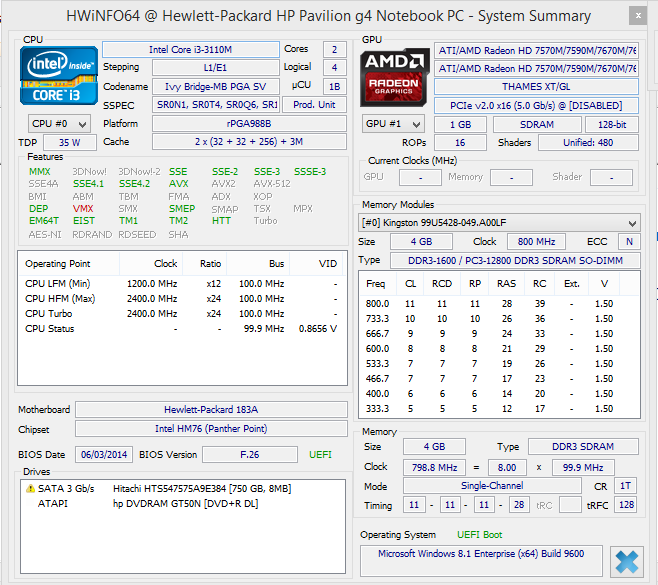Click the ECC value N
Screen dimensions: 658x585
coord(629,242)
